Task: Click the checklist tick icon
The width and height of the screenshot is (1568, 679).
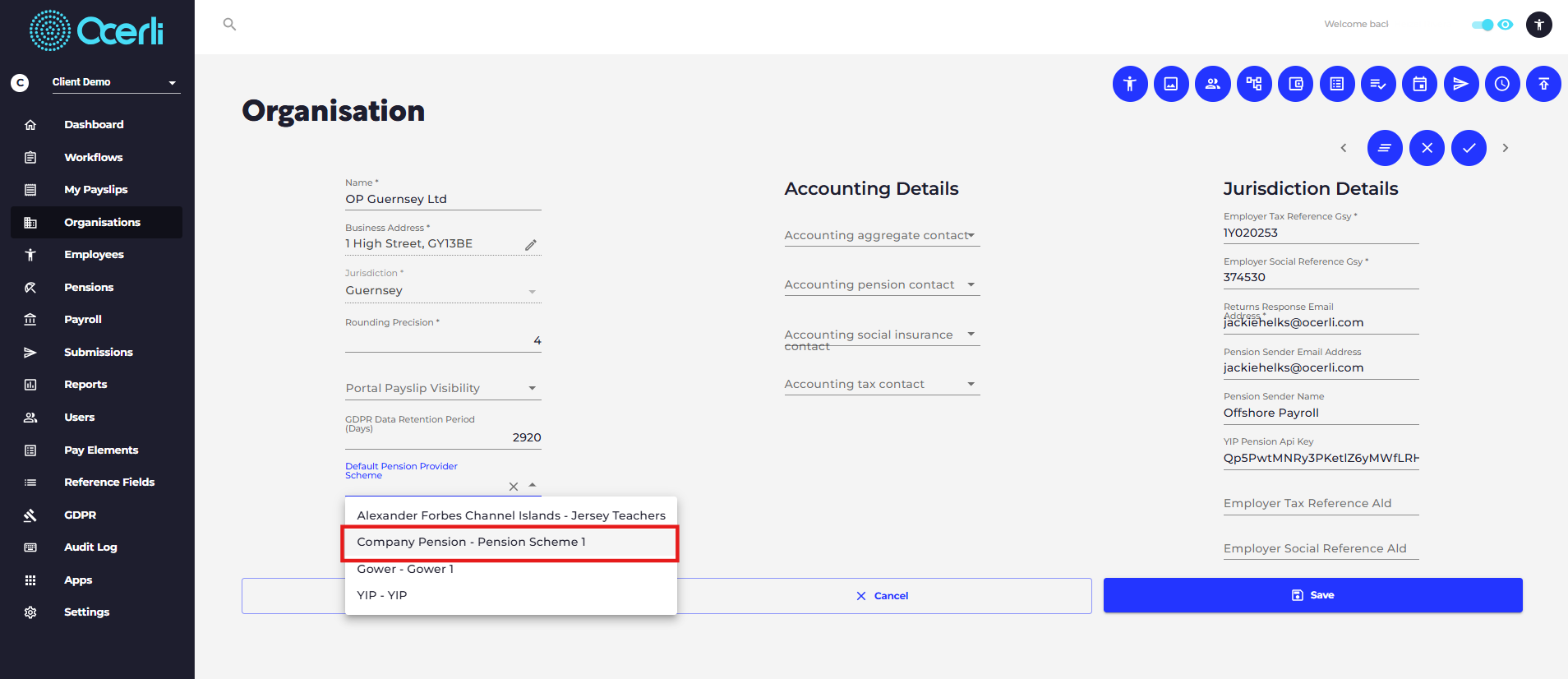Action: click(x=1378, y=84)
